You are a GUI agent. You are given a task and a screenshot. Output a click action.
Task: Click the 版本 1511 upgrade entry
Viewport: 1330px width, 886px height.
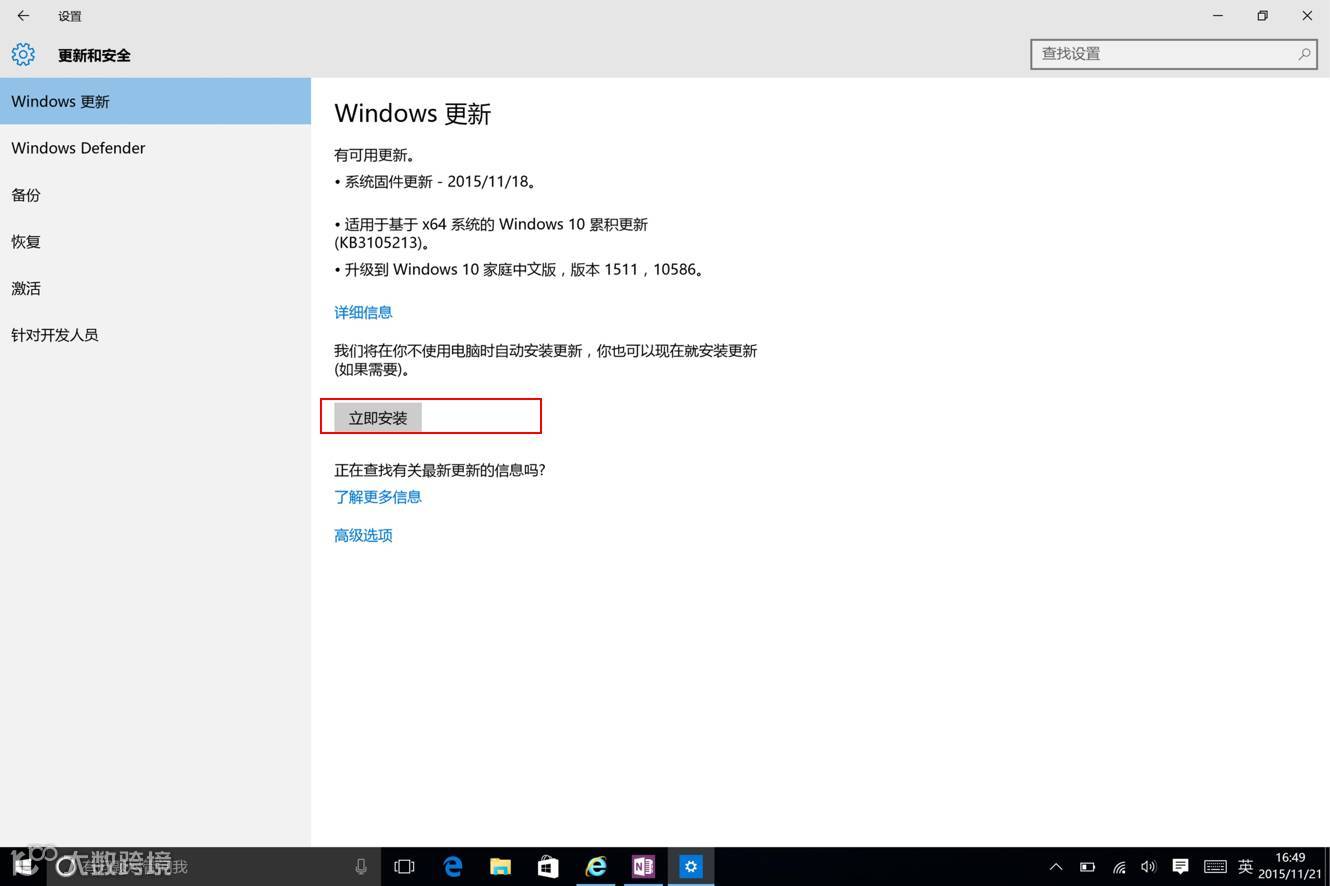click(520, 270)
